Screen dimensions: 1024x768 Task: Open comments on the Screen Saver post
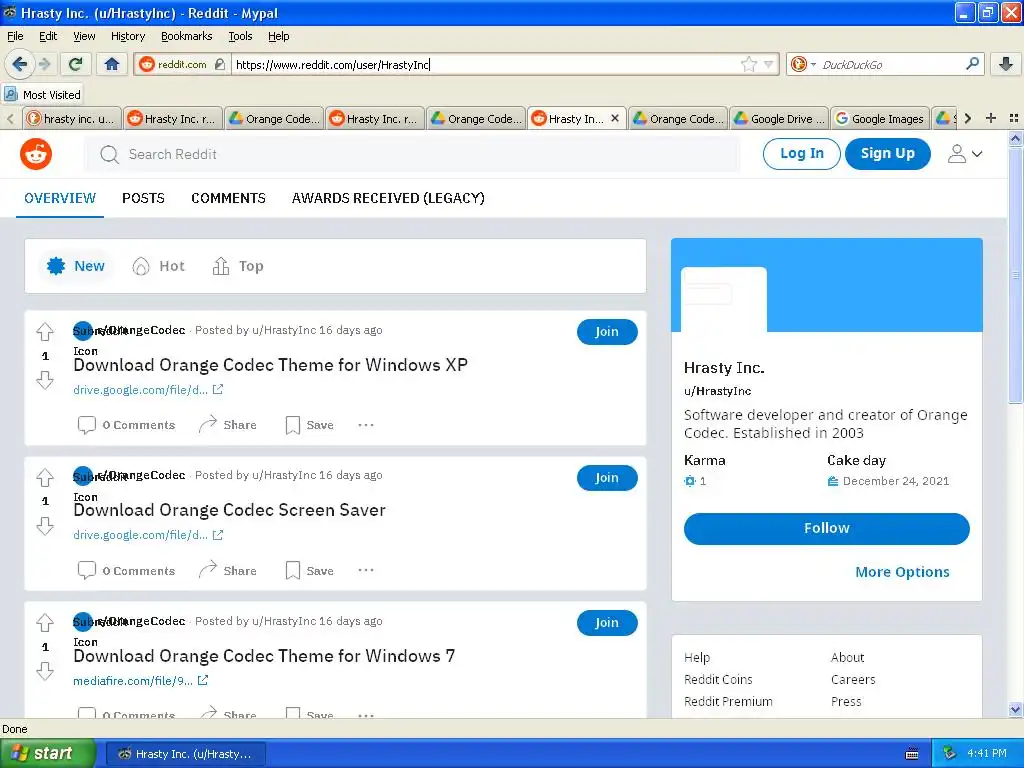point(127,571)
